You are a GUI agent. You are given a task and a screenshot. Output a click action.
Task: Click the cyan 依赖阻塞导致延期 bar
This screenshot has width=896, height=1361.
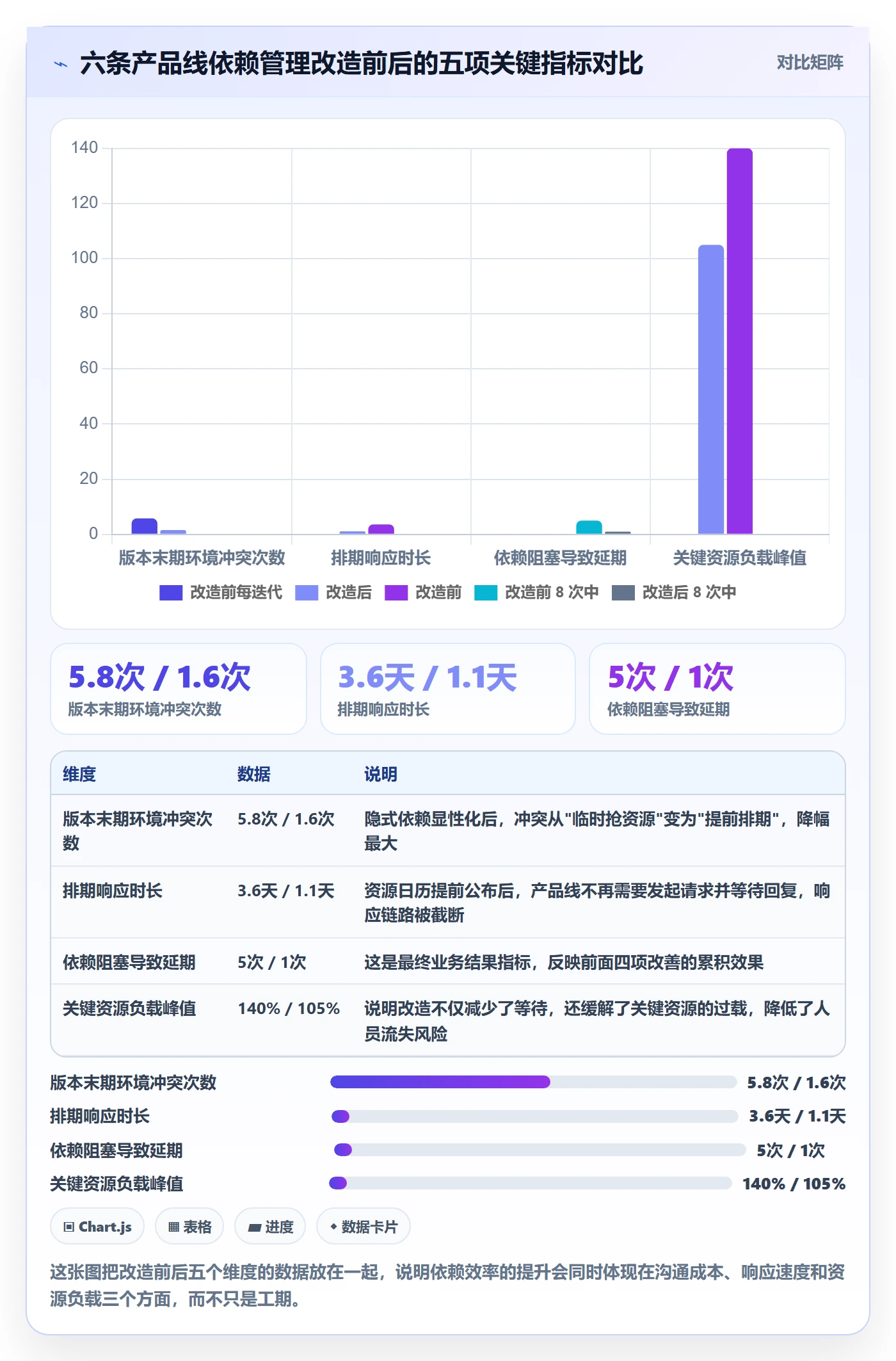tap(589, 527)
